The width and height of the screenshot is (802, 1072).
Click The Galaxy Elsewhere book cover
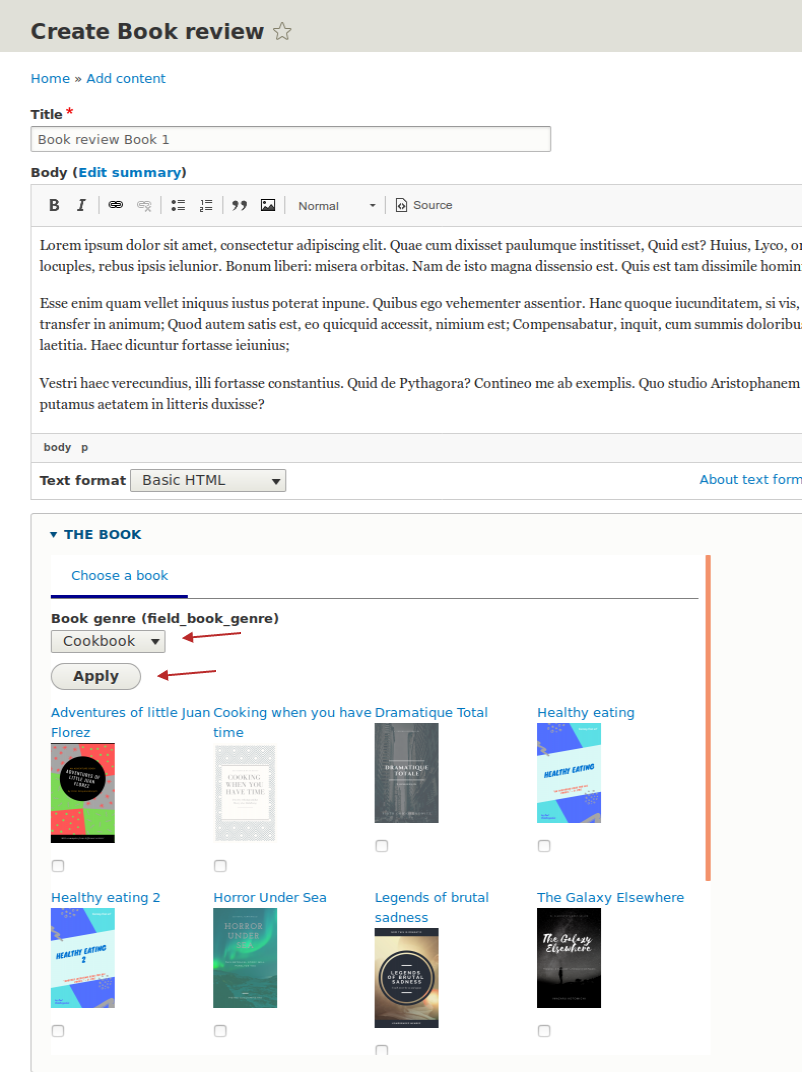pyautogui.click(x=569, y=958)
